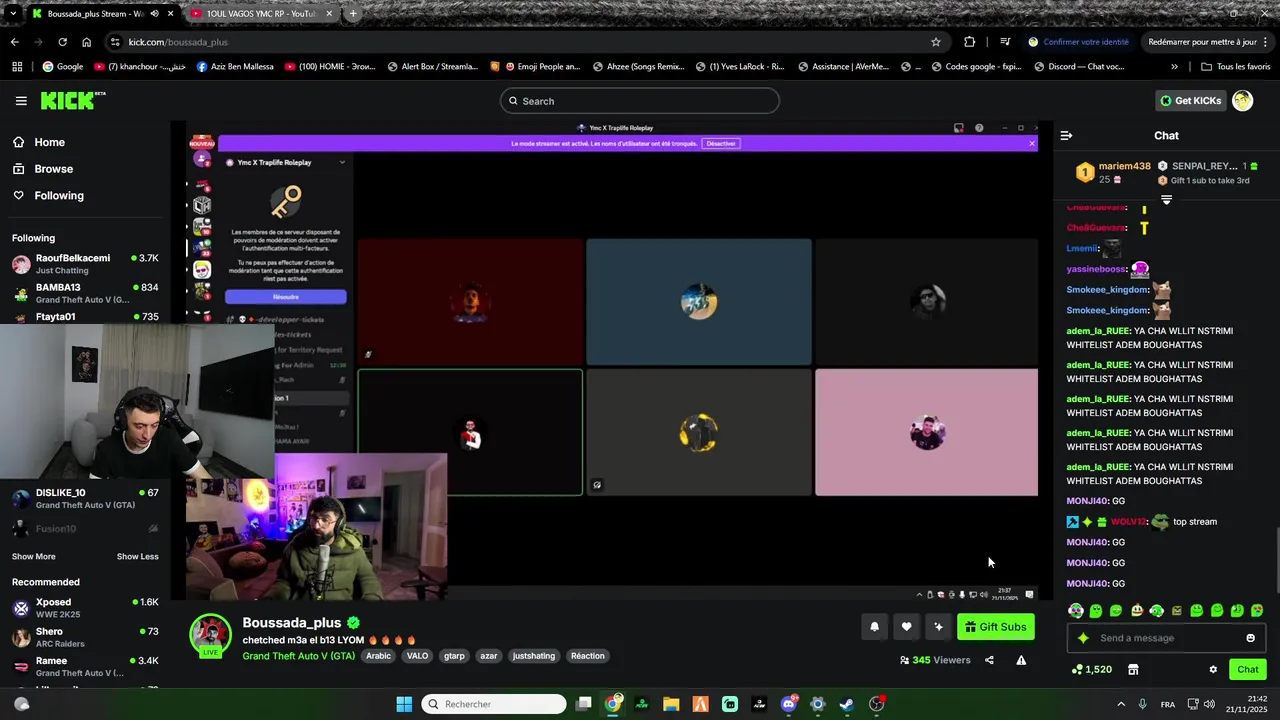Open the browser extensions puzzle icon

(969, 42)
